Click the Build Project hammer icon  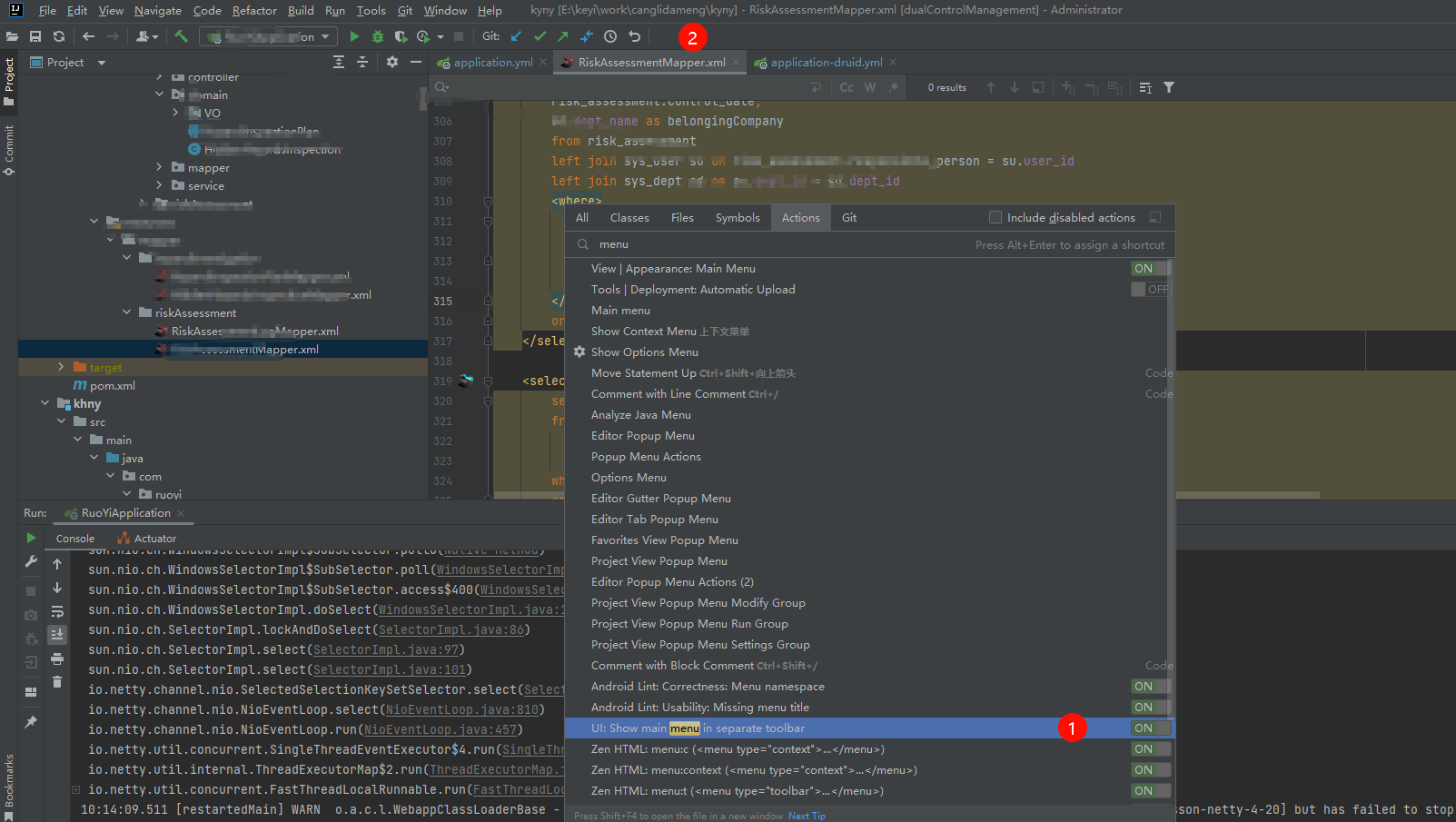(182, 36)
